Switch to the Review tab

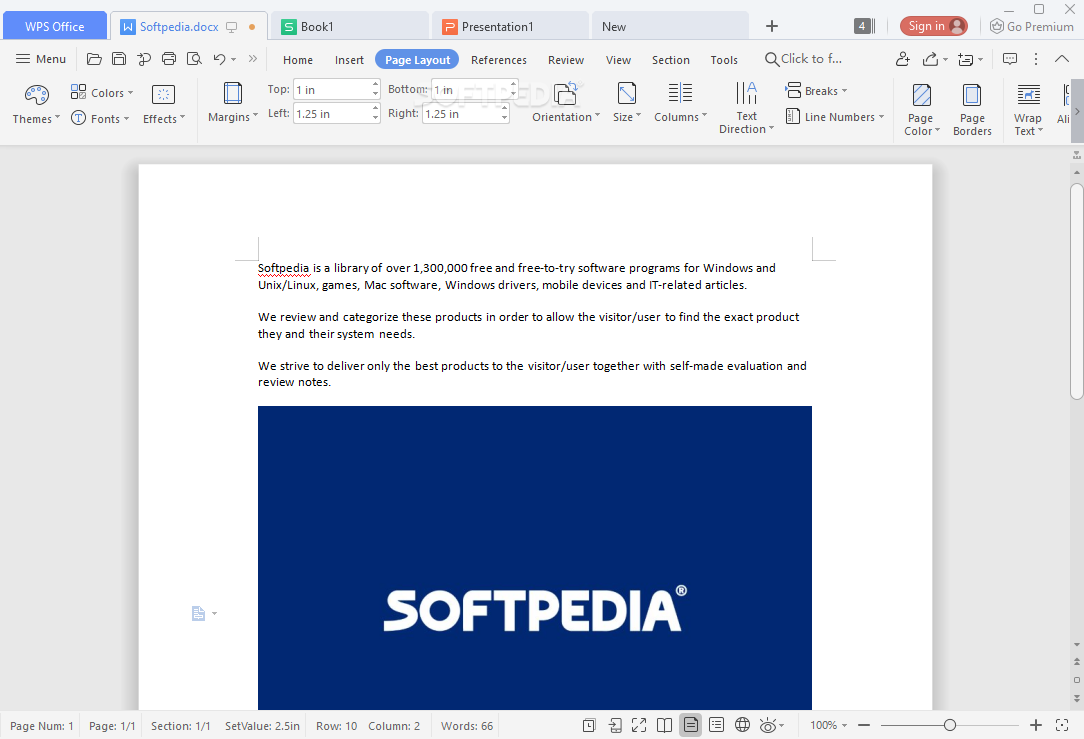[x=566, y=60]
